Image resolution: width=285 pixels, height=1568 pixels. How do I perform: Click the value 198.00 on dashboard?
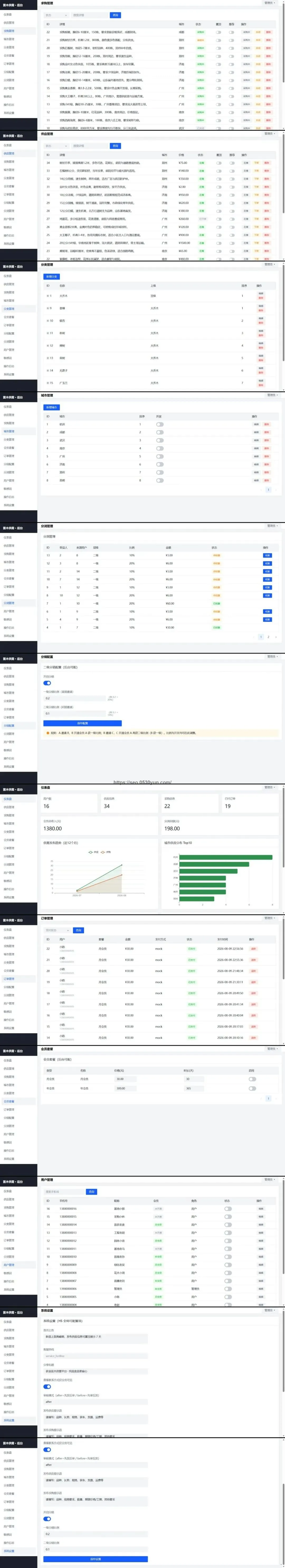[172, 828]
